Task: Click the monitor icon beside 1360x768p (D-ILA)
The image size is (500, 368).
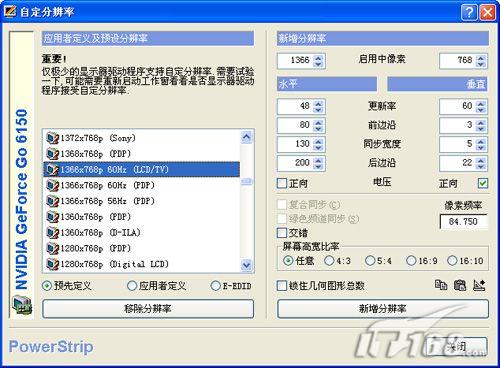Action: click(52, 232)
